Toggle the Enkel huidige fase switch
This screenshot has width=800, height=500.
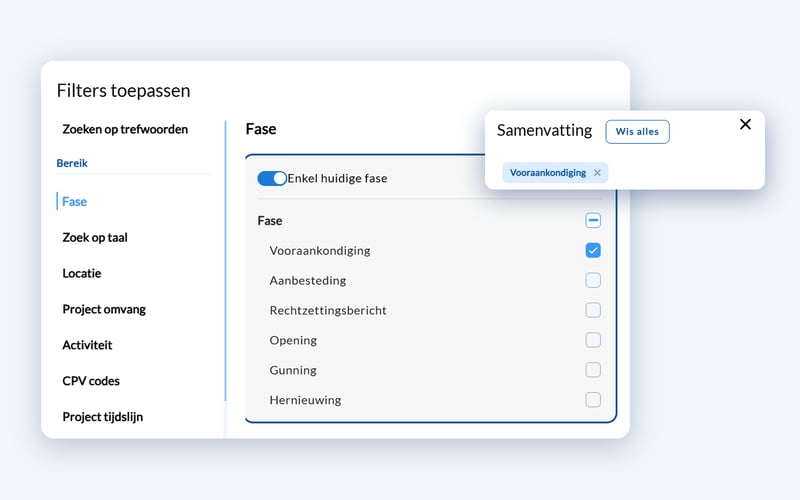[x=272, y=178]
